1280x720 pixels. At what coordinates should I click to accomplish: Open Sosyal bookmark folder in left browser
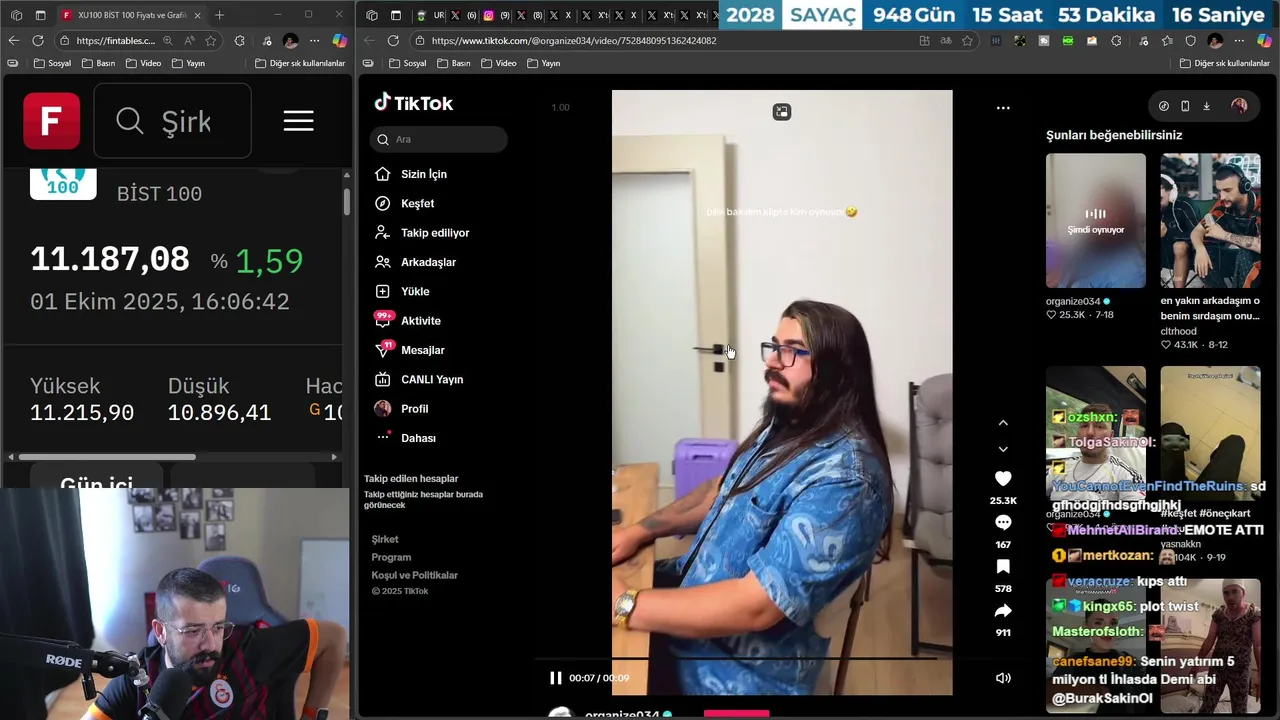click(x=52, y=63)
